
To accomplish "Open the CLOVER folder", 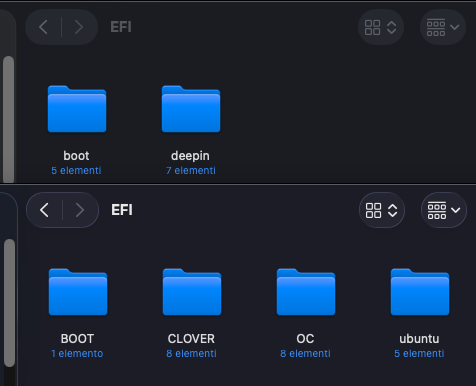I will pos(192,292).
